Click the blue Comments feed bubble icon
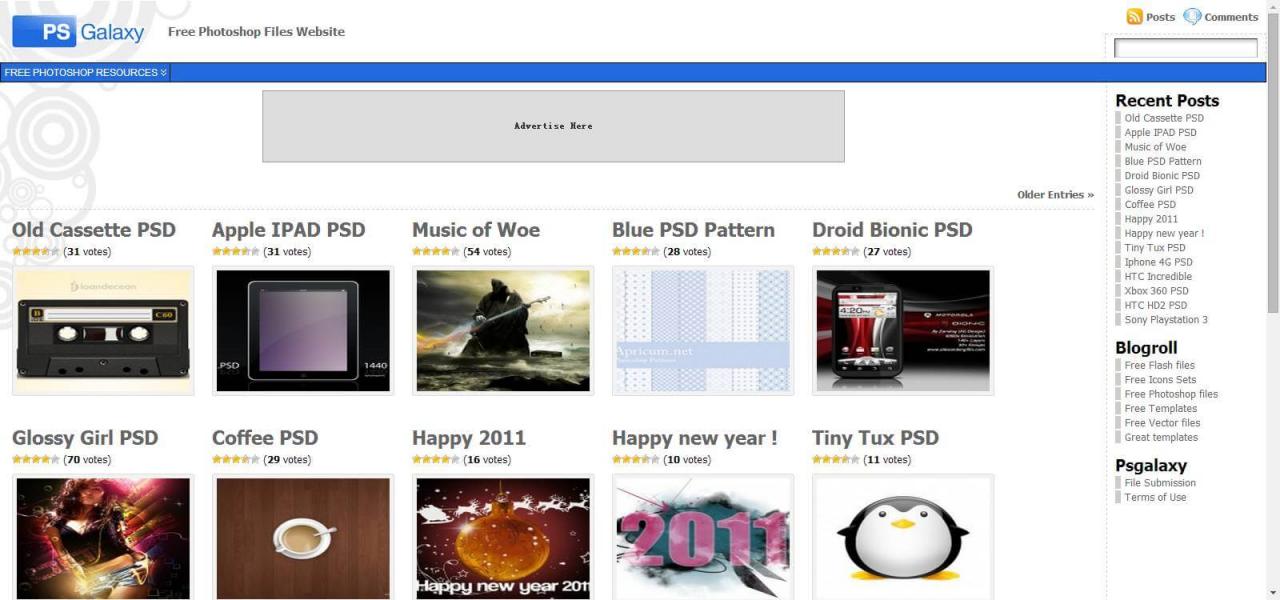The image size is (1280, 600). click(x=1192, y=17)
